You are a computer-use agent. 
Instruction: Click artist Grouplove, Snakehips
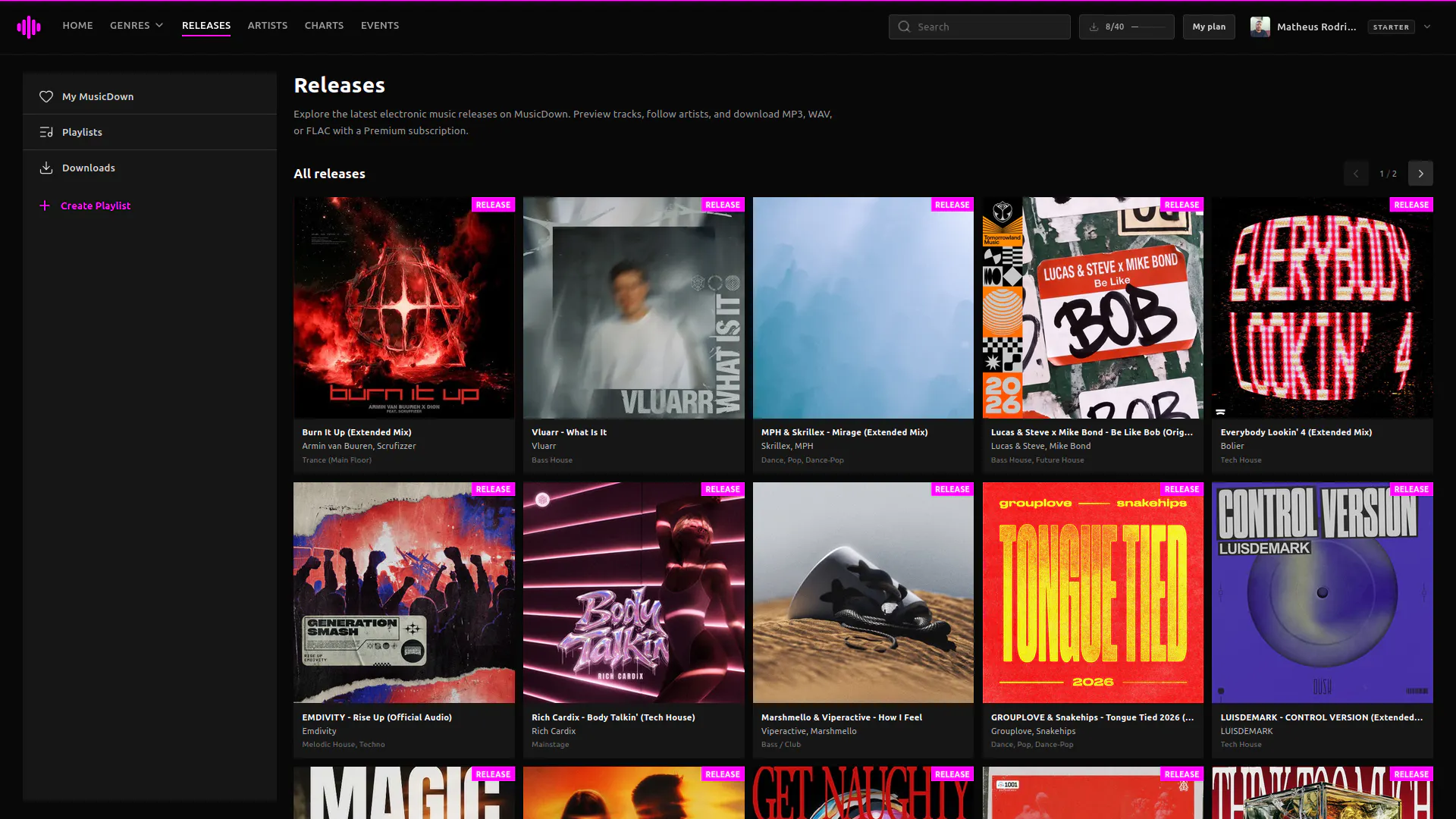tap(1033, 731)
